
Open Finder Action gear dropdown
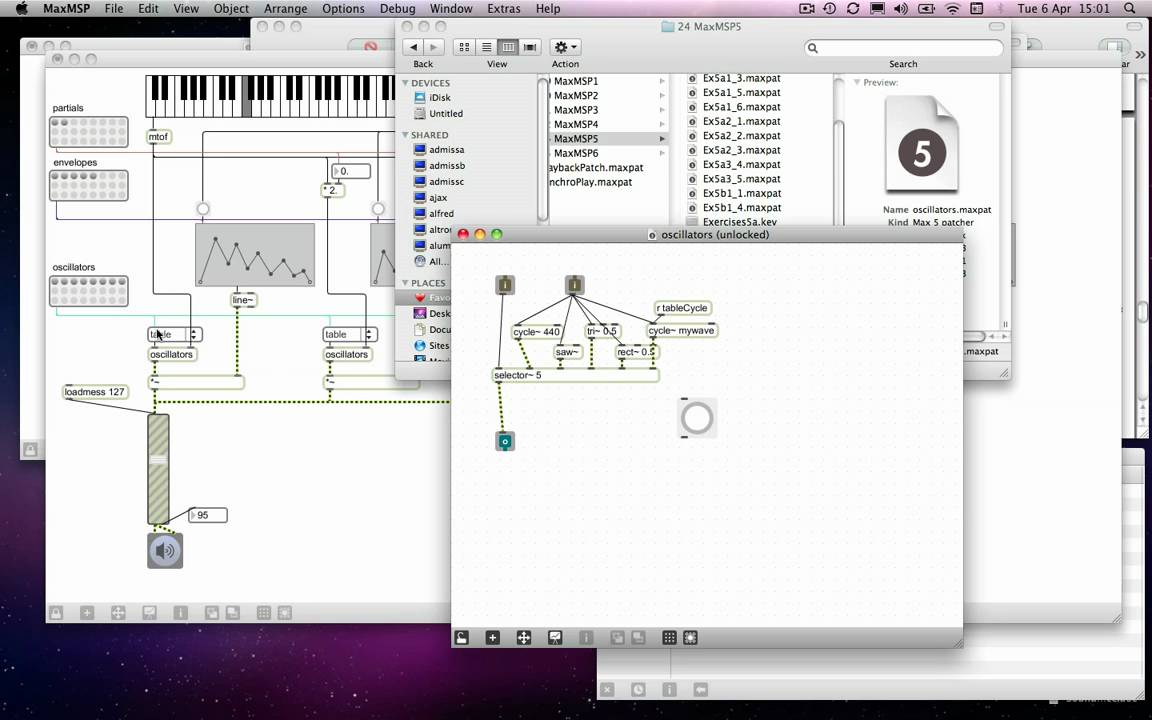[x=565, y=47]
